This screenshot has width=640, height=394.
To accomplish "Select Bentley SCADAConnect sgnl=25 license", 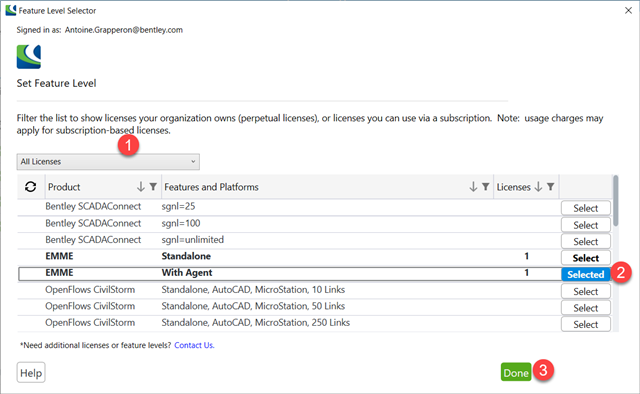I will point(586,208).
